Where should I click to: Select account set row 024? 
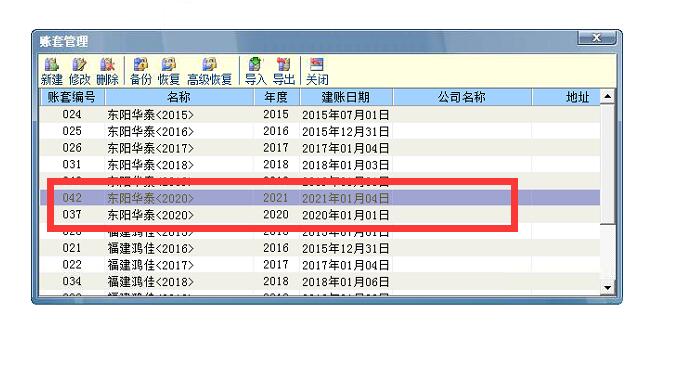coord(319,114)
